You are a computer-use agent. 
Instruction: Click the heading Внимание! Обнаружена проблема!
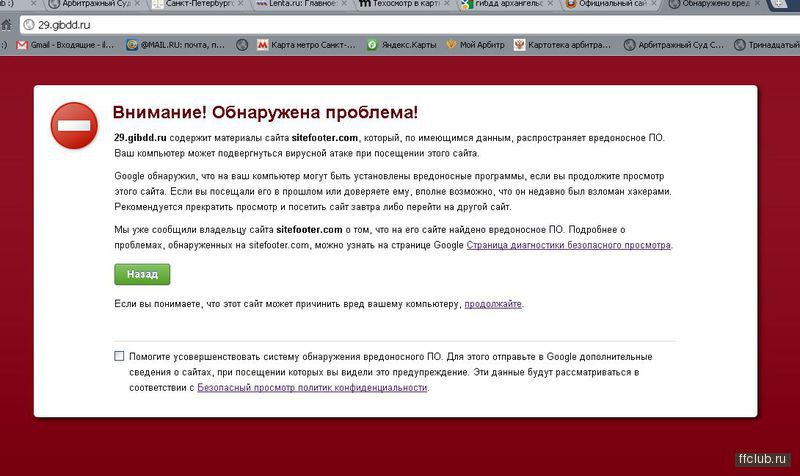pyautogui.click(x=265, y=112)
